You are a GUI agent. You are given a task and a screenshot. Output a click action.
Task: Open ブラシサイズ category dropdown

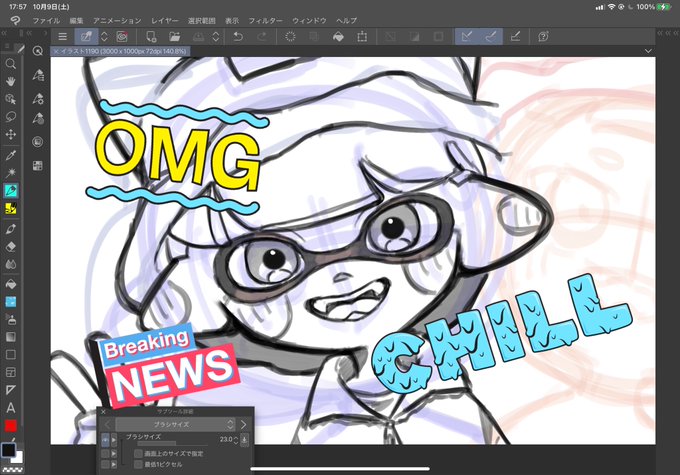[x=175, y=424]
